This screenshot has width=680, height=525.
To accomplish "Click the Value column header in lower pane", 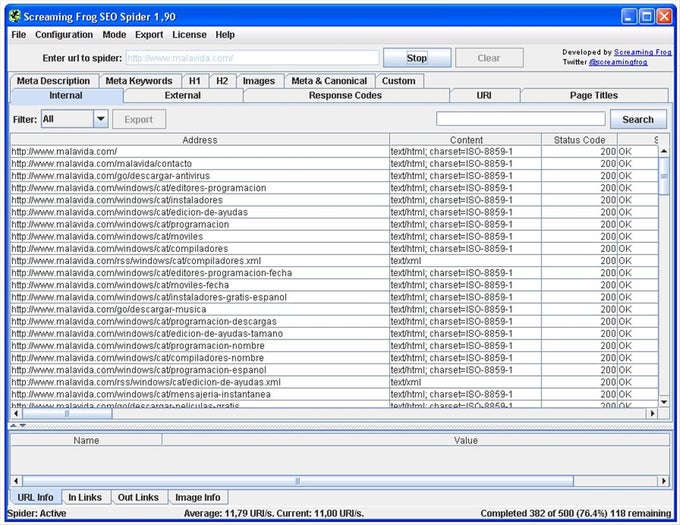I will [466, 440].
